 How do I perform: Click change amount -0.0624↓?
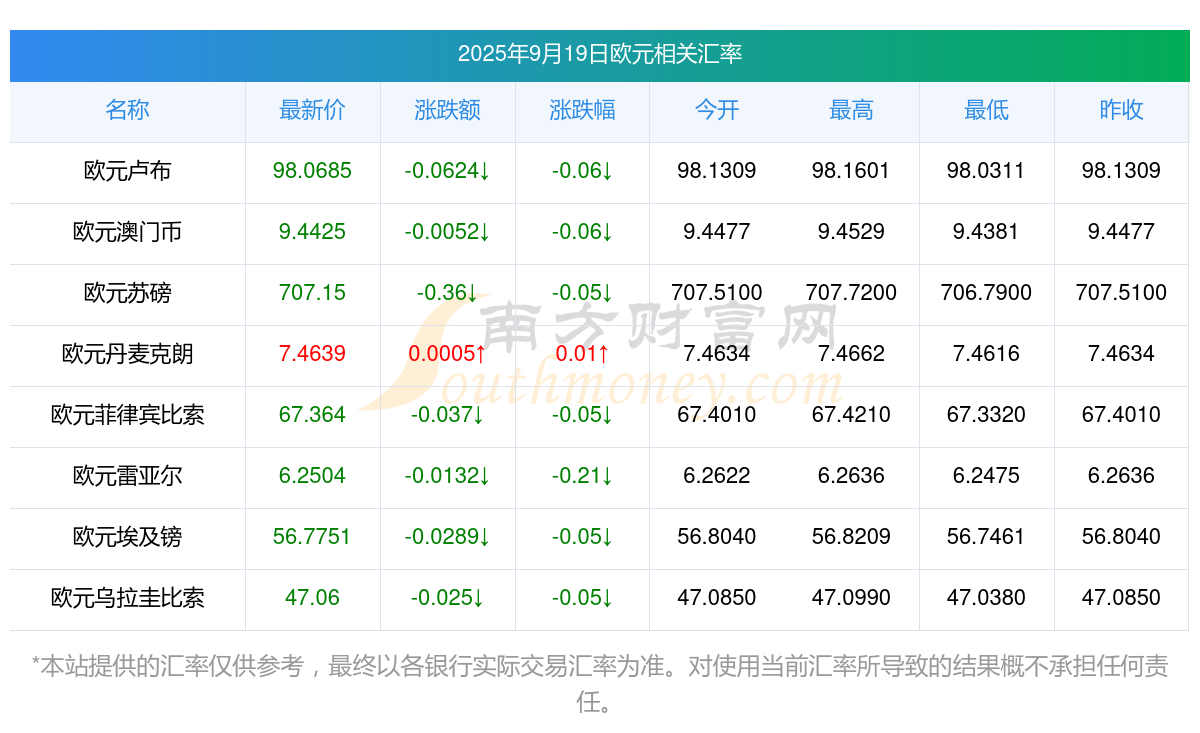point(447,171)
